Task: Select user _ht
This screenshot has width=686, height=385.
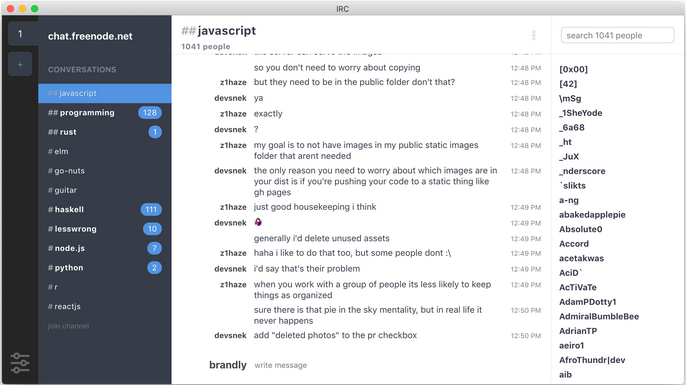Action: (565, 142)
